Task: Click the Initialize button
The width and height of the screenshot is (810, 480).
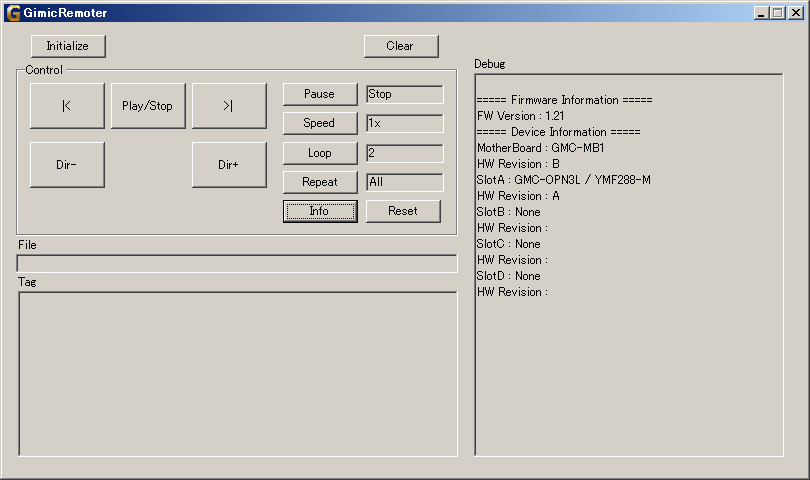Action: click(x=68, y=46)
